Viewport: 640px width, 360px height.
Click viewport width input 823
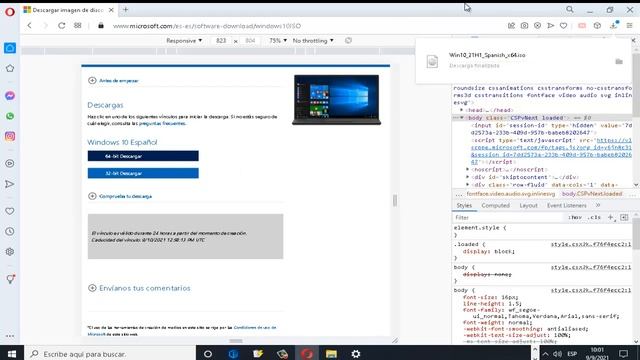point(221,40)
